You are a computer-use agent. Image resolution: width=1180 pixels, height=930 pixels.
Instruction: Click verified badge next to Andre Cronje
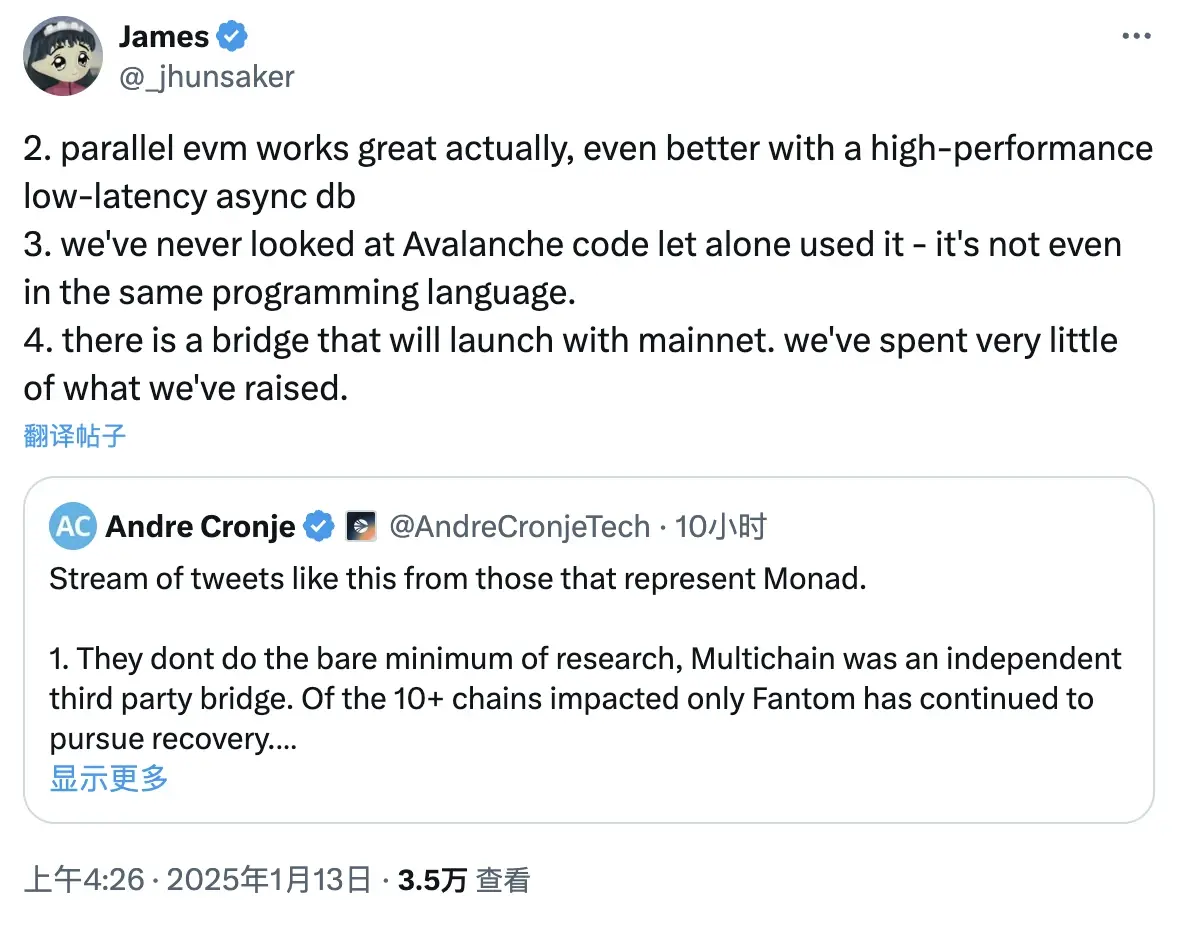(x=319, y=527)
